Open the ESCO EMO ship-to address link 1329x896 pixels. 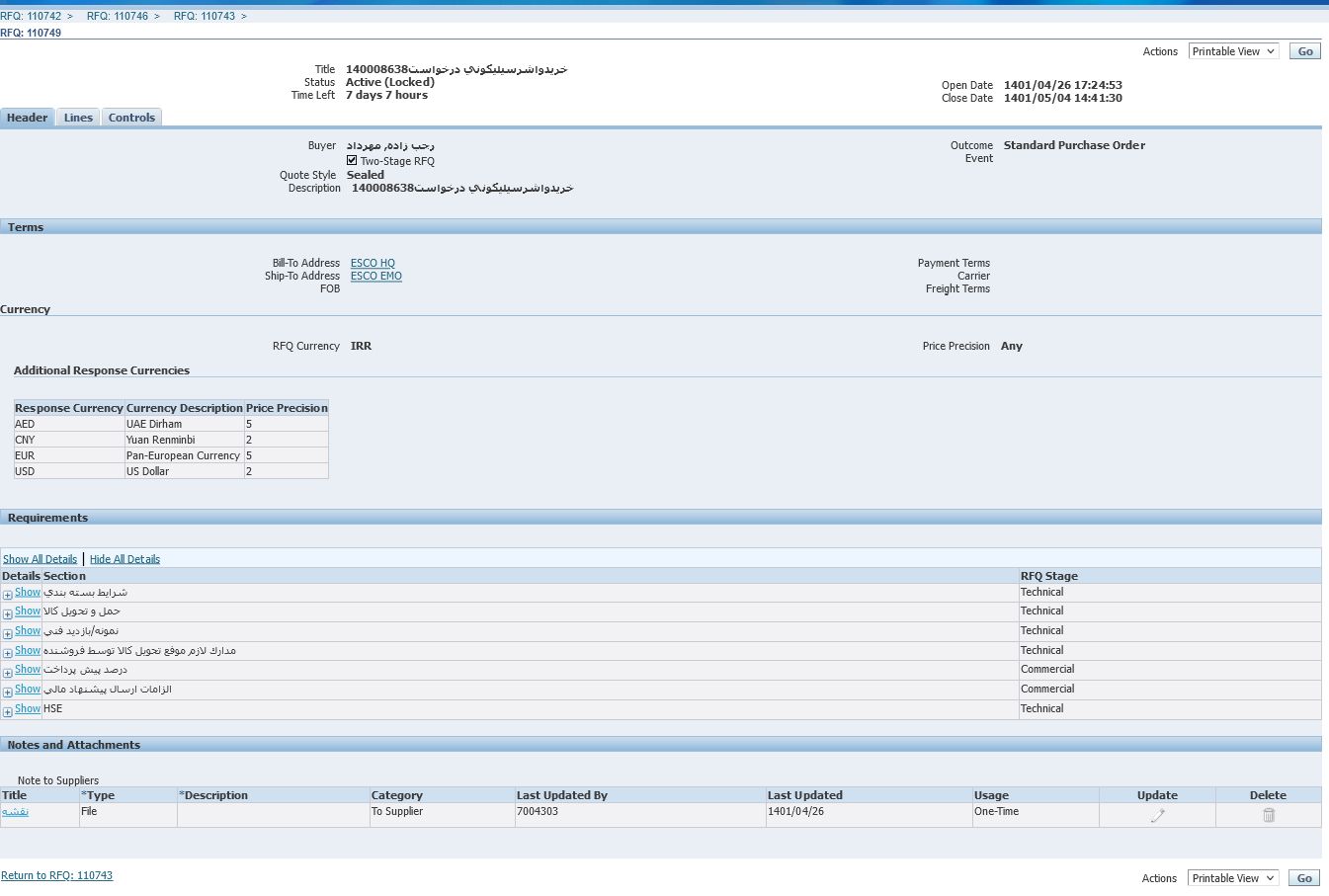click(x=376, y=276)
